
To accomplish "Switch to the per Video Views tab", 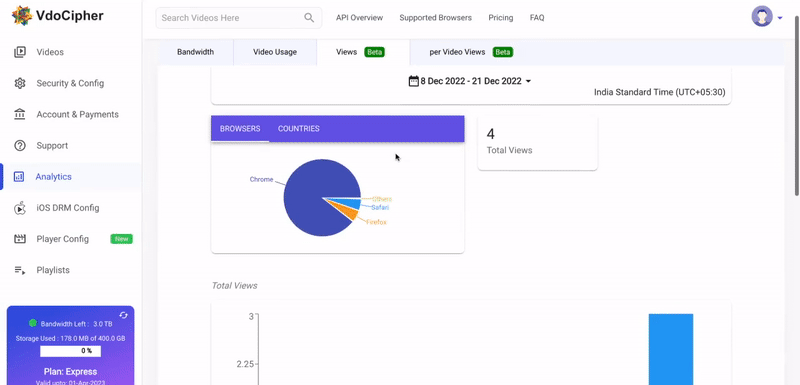I will 470,52.
